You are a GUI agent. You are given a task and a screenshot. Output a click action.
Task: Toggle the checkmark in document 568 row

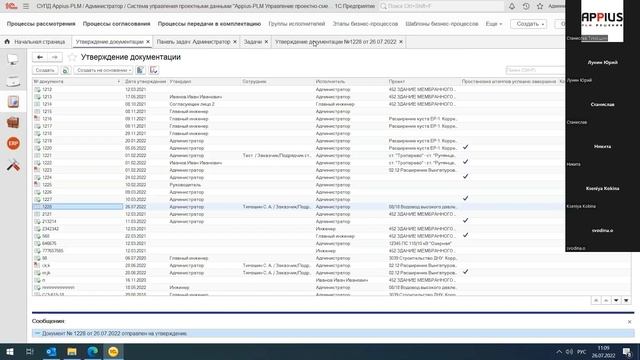465,235
